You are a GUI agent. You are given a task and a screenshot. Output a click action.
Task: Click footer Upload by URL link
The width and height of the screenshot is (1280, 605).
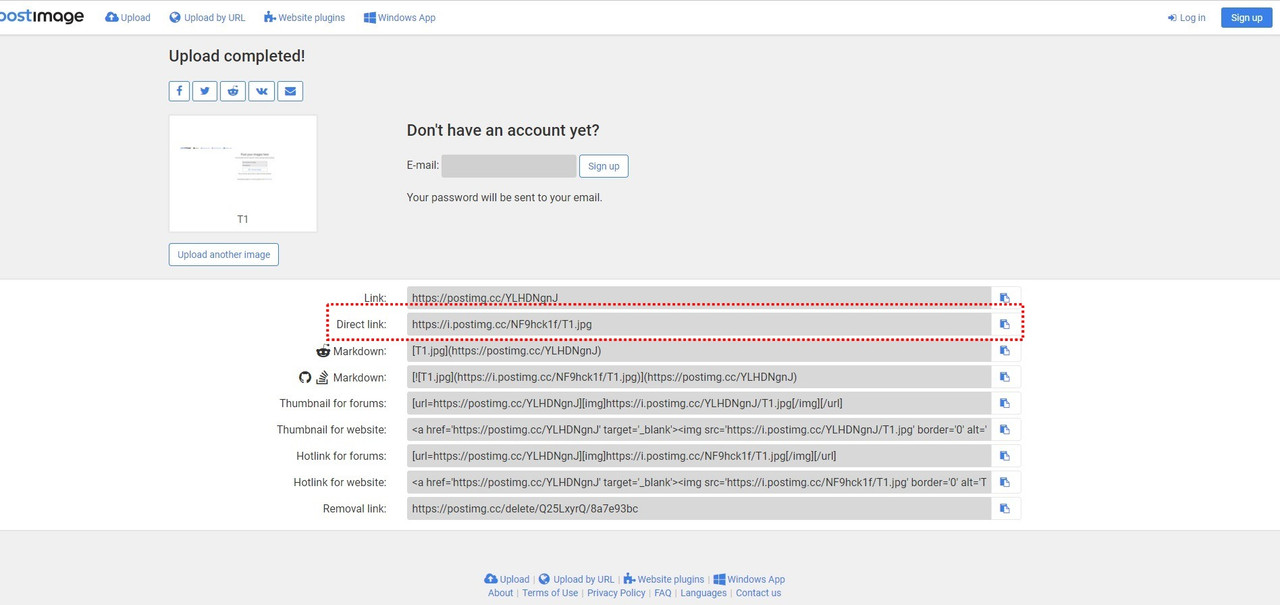click(576, 579)
